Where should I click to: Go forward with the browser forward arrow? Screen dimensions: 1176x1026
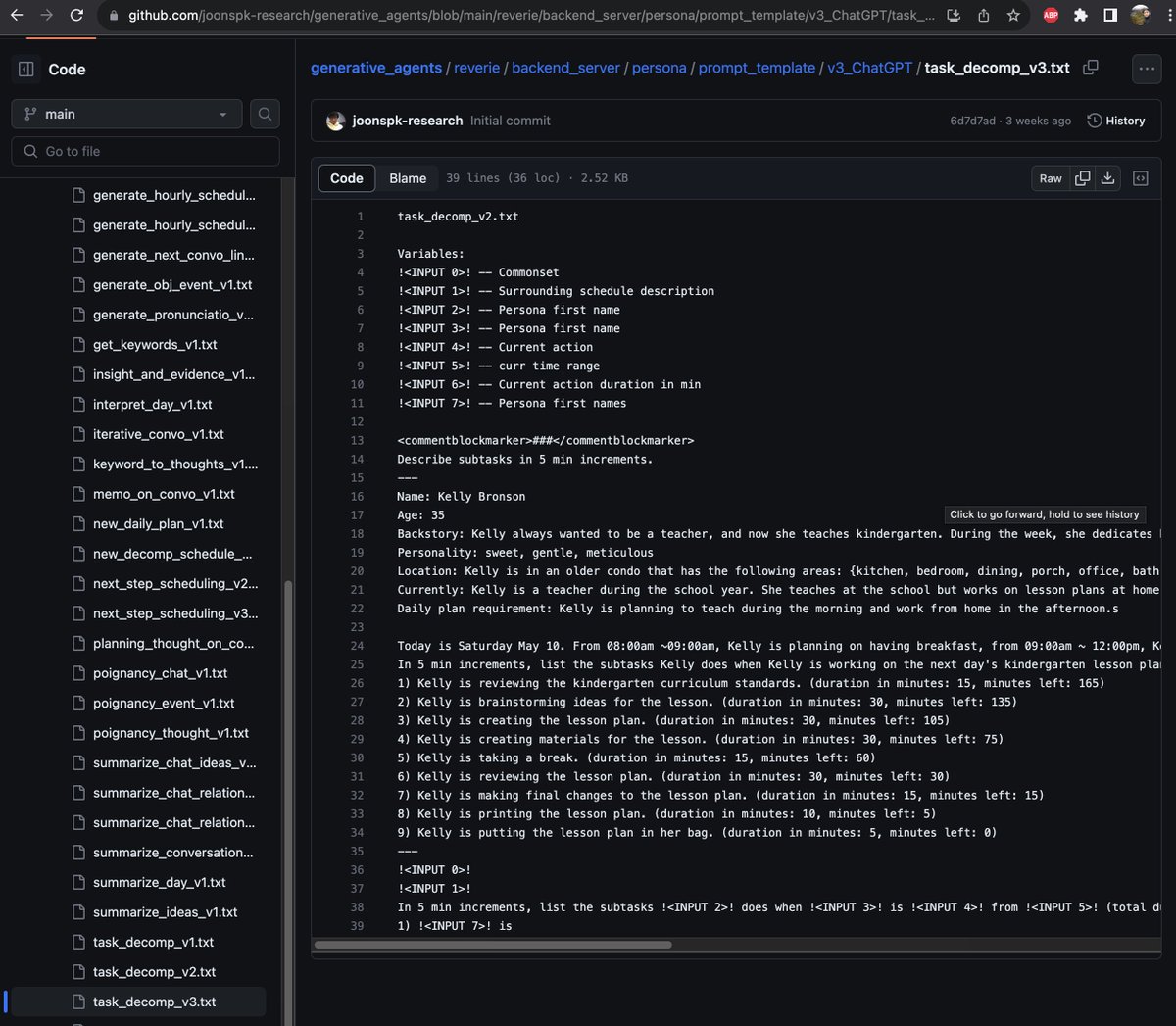click(x=47, y=16)
